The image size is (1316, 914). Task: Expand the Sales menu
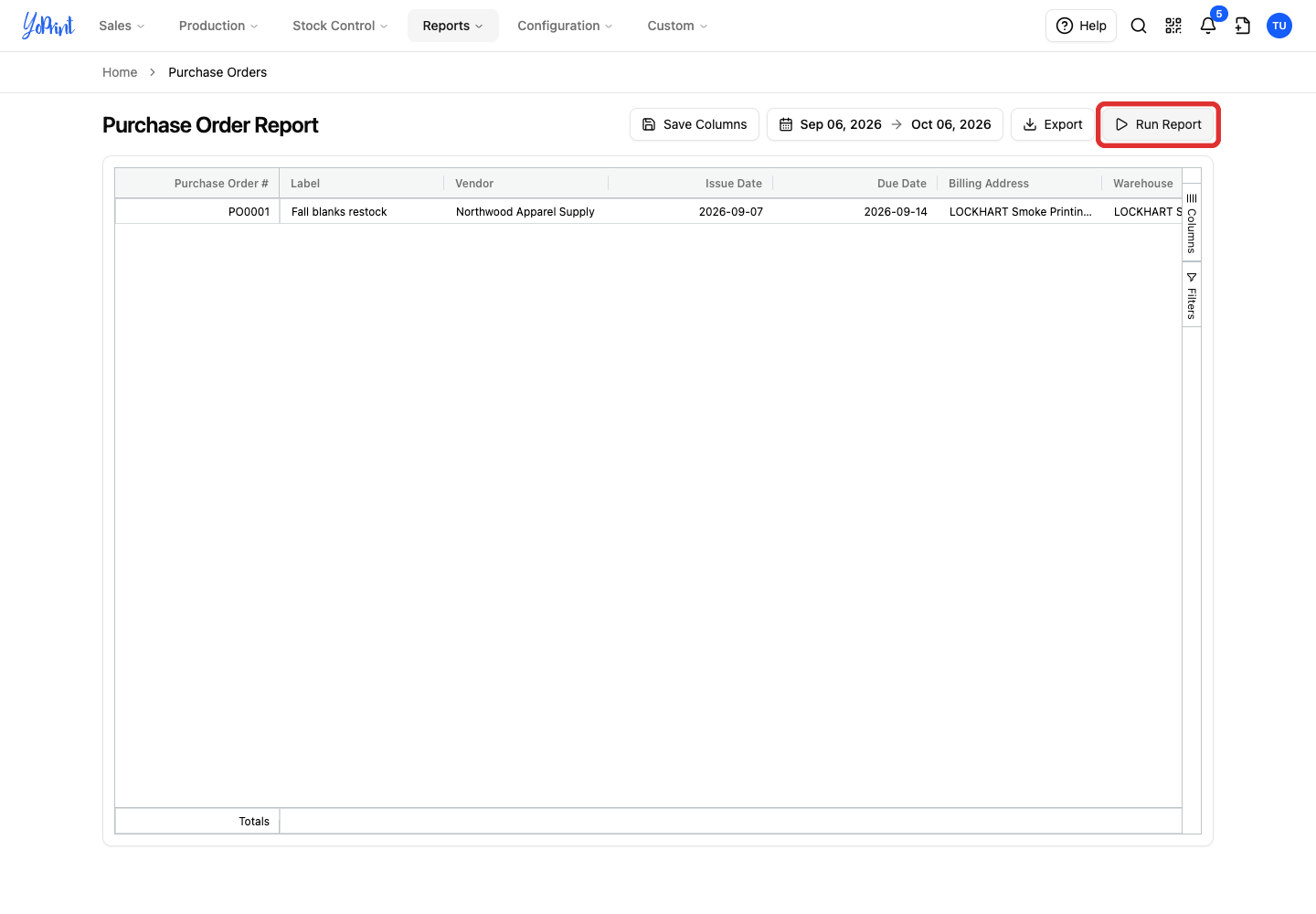pos(122,26)
